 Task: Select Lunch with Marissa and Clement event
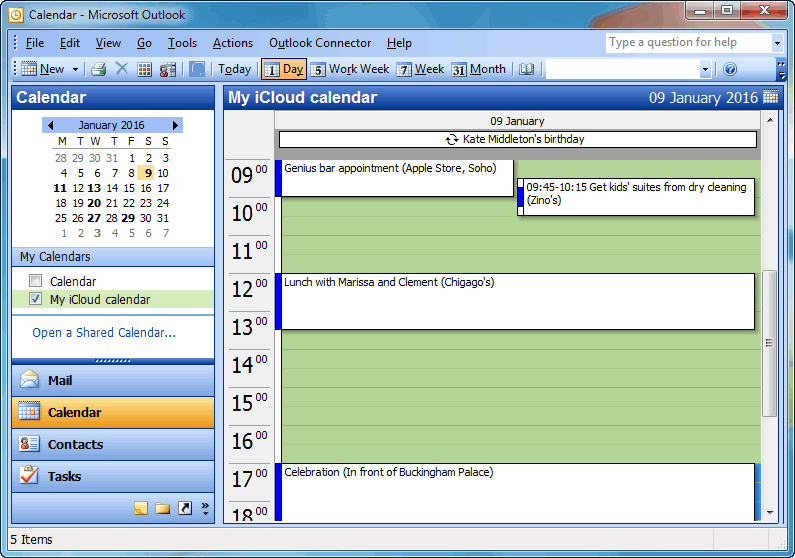pyautogui.click(x=515, y=302)
